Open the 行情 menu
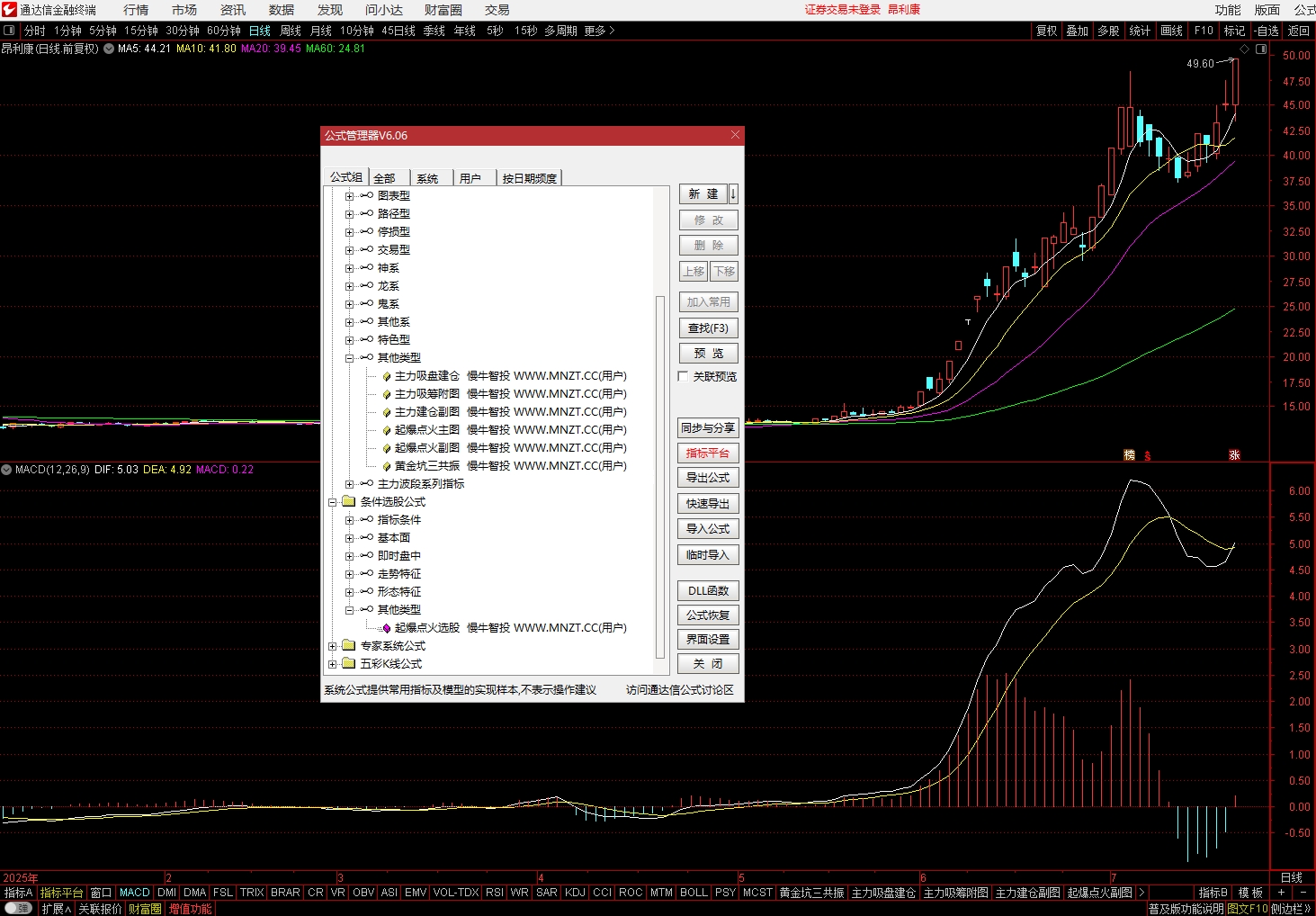This screenshot has height=916, width=1316. point(136,10)
